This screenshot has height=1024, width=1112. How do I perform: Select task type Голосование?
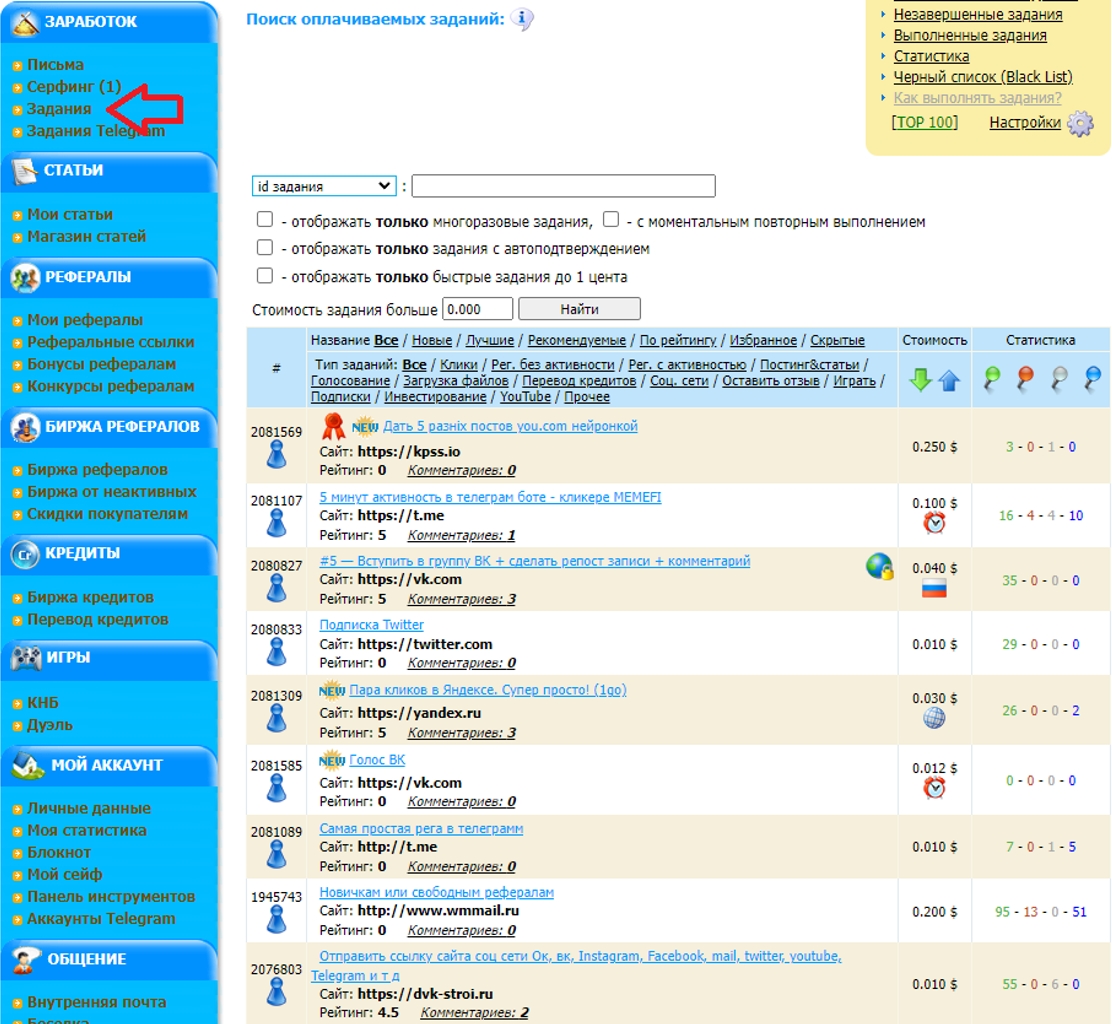(350, 381)
